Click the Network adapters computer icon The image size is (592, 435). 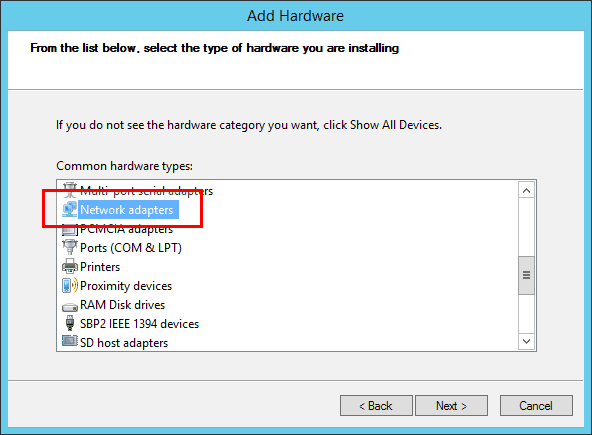[69, 210]
